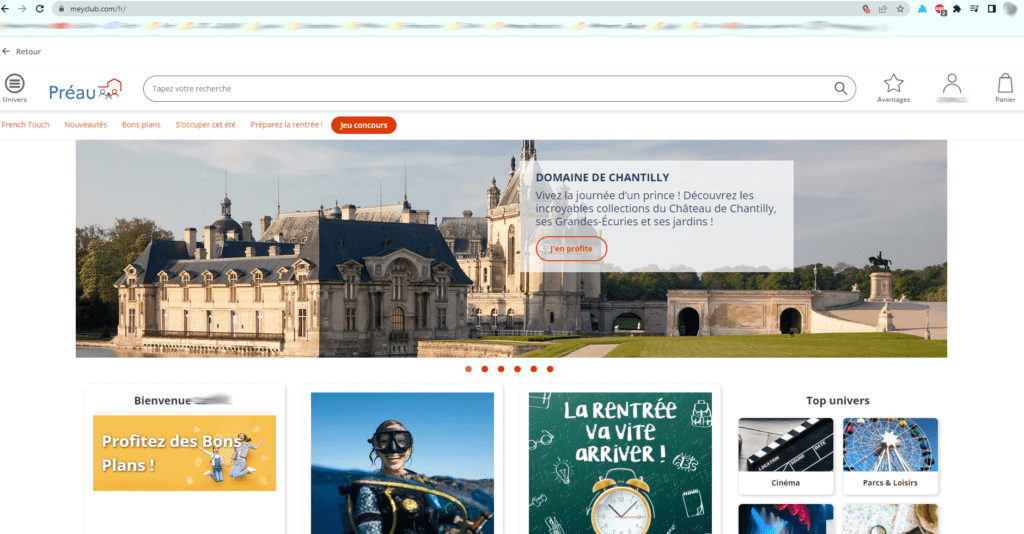Click the Préau logo
This screenshot has width=1024, height=534.
(x=85, y=91)
